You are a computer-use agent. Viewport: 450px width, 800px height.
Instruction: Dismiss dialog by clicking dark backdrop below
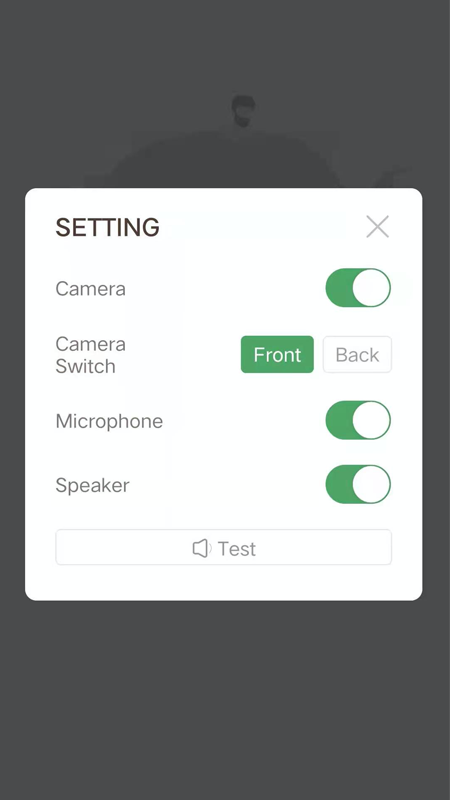pyautogui.click(x=224, y=699)
